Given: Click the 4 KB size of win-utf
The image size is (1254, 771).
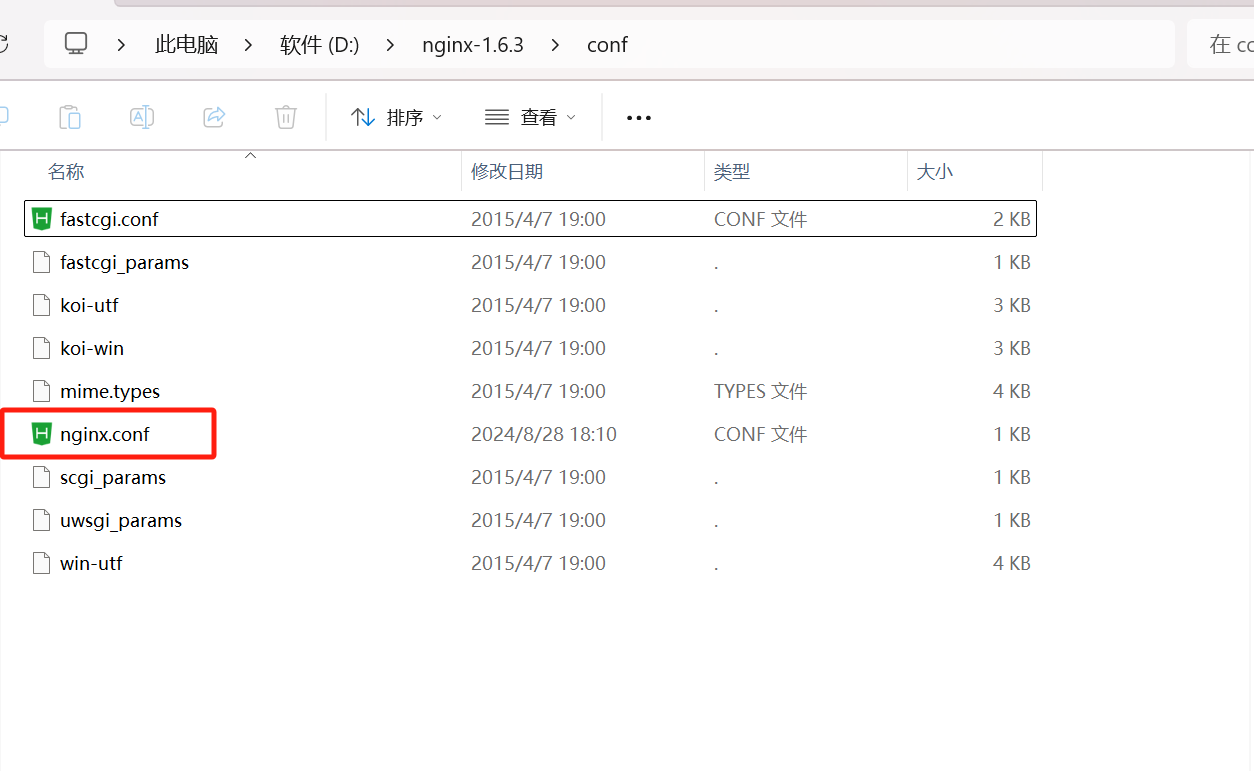Looking at the screenshot, I should coord(1012,563).
